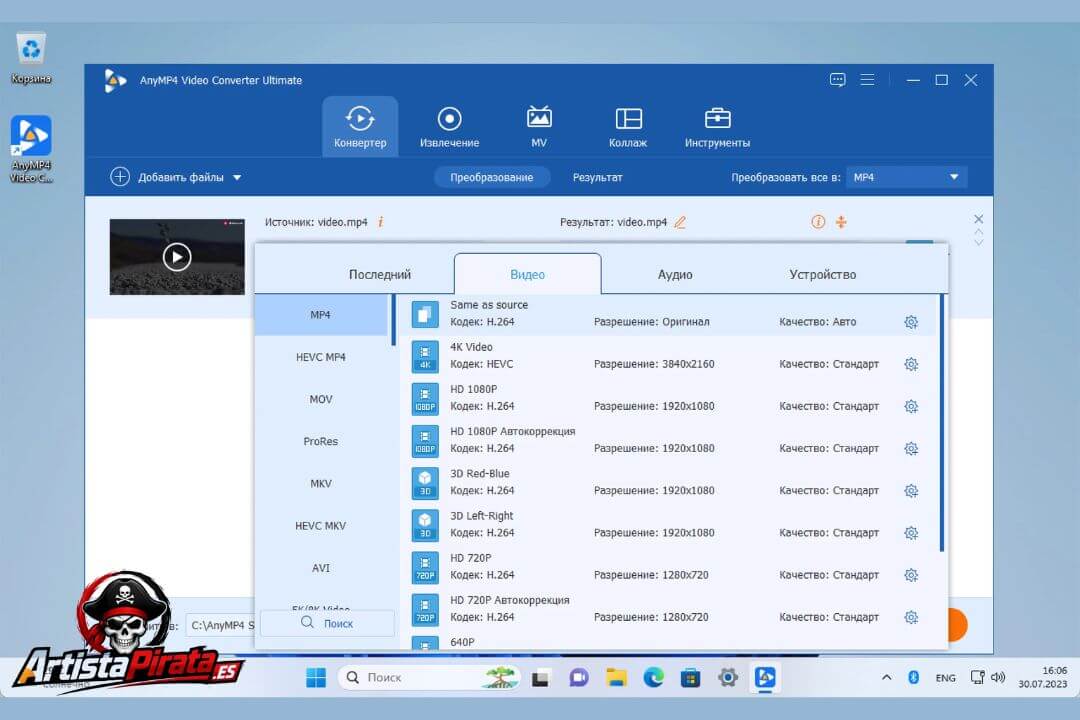Image resolution: width=1080 pixels, height=720 pixels.
Task: Select the 3D Red-Blue preset icon
Action: click(x=425, y=484)
